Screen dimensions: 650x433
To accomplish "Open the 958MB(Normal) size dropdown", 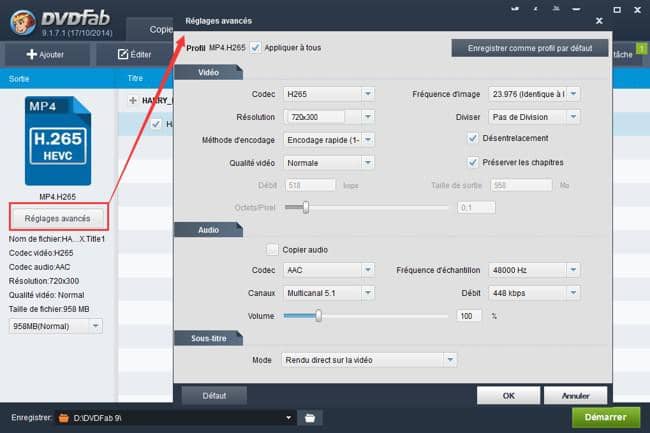I will 95,326.
